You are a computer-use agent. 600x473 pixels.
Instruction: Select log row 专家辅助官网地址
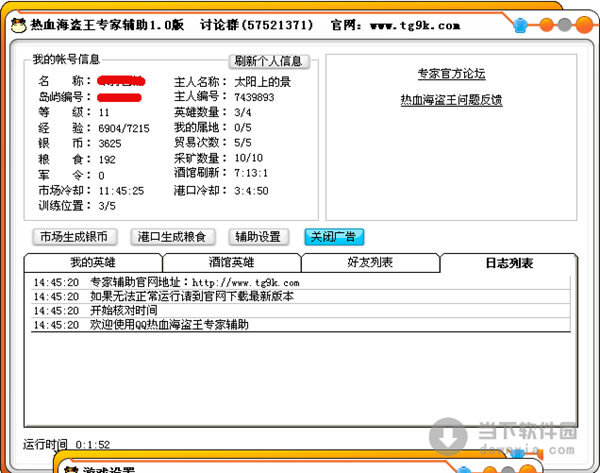(x=301, y=283)
